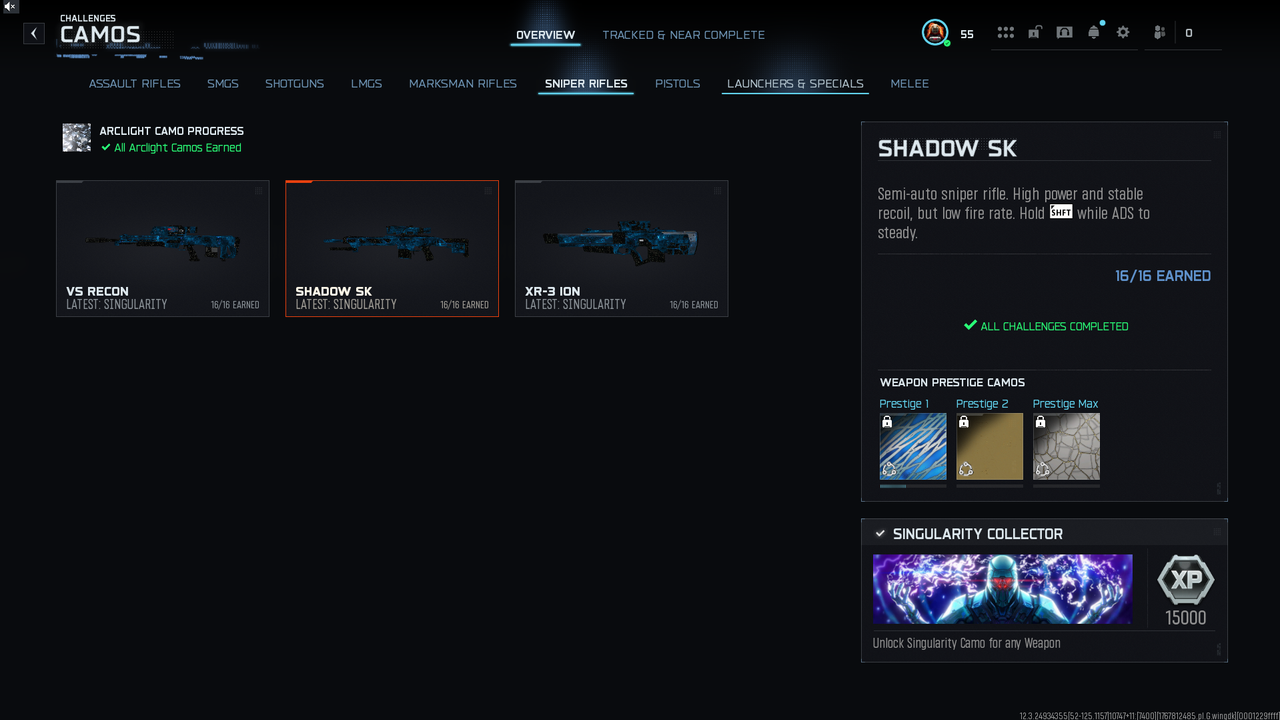The height and width of the screenshot is (720, 1280).
Task: Open the headset chat icon
Action: coord(1064,33)
